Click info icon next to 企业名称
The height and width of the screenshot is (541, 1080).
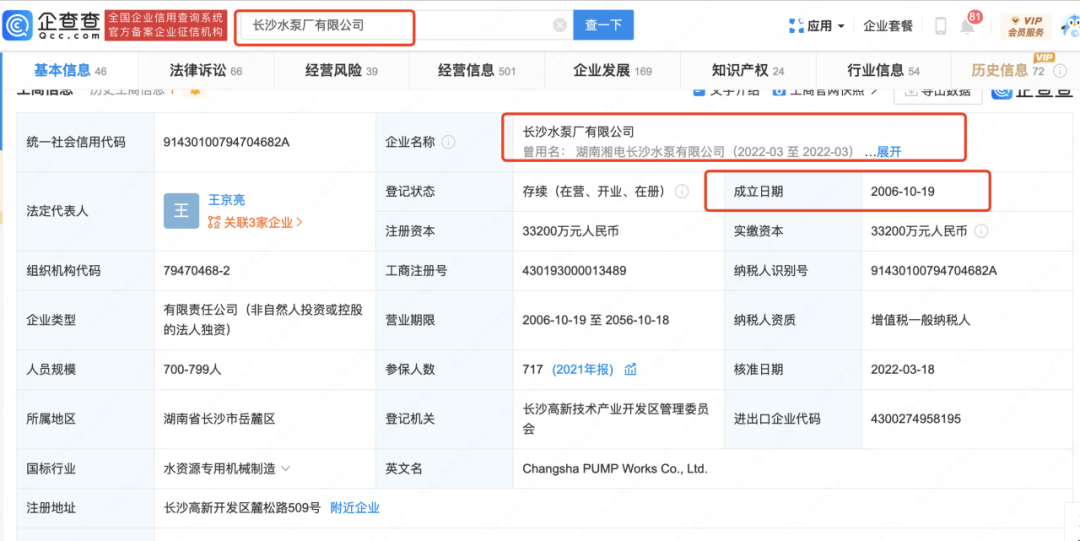point(449,142)
